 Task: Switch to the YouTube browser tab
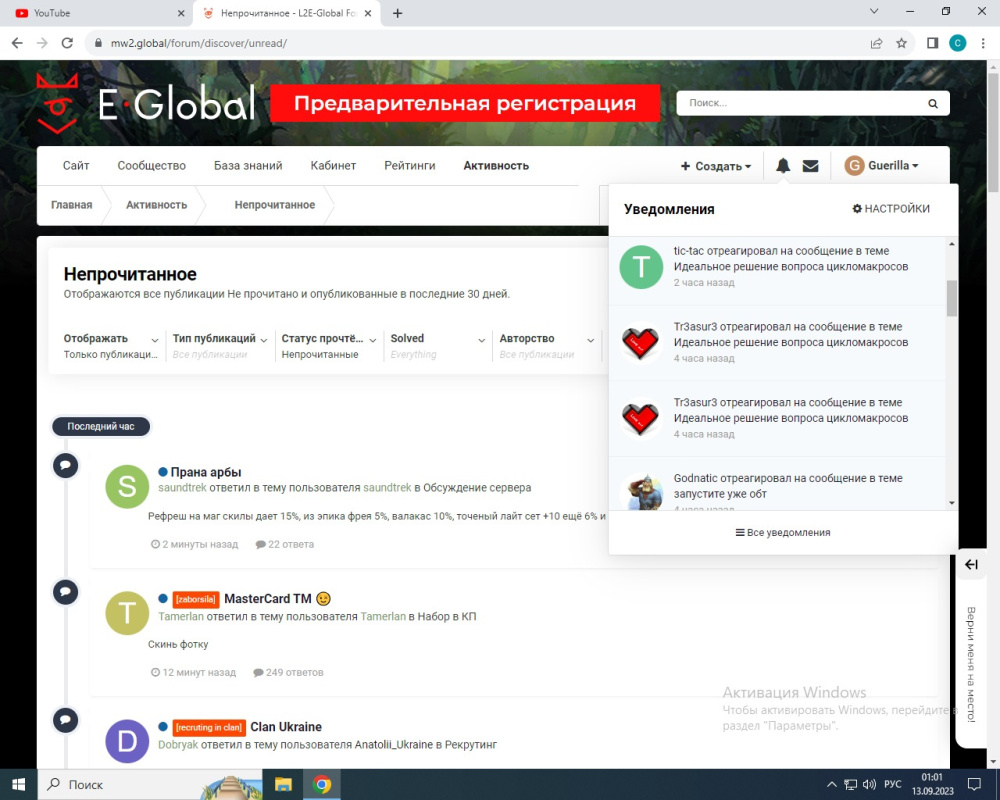pyautogui.click(x=95, y=14)
